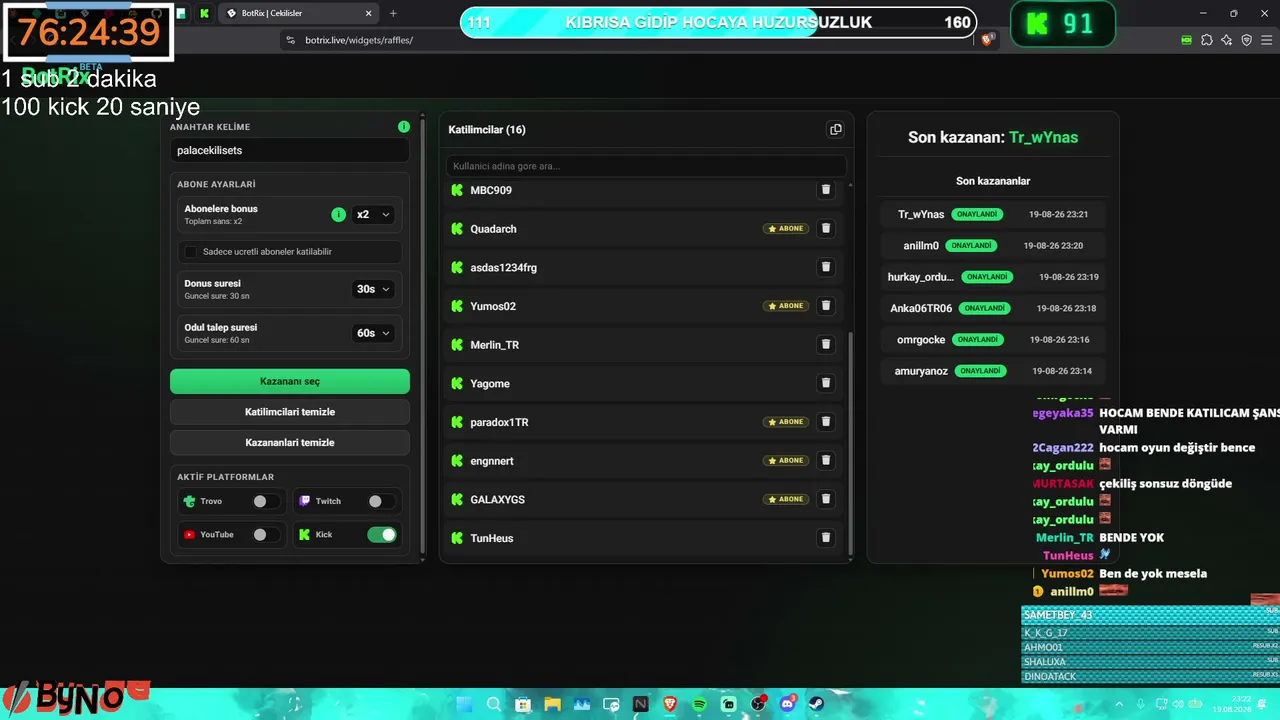Select Anka06TR06 in recent winners
Screen dimensions: 1280x720
(993, 308)
